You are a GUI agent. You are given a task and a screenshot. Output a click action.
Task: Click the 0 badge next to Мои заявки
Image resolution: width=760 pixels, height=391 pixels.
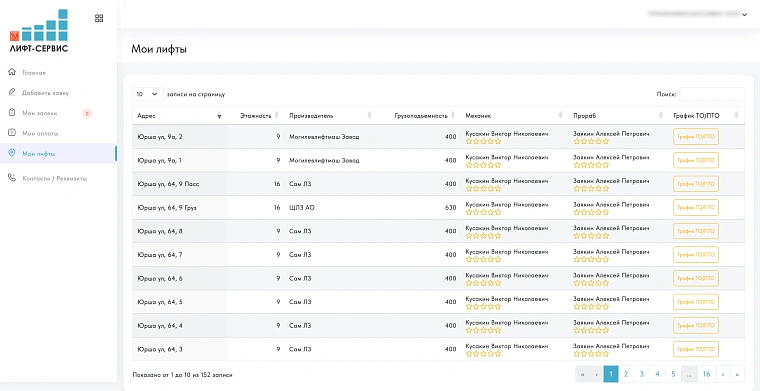(x=87, y=113)
